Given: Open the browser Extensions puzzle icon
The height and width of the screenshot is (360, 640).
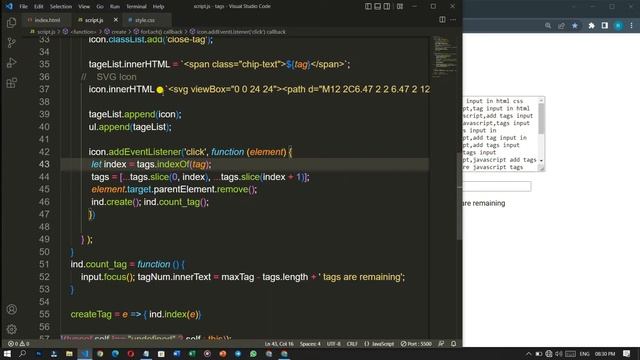Looking at the screenshot, I should 591,26.
